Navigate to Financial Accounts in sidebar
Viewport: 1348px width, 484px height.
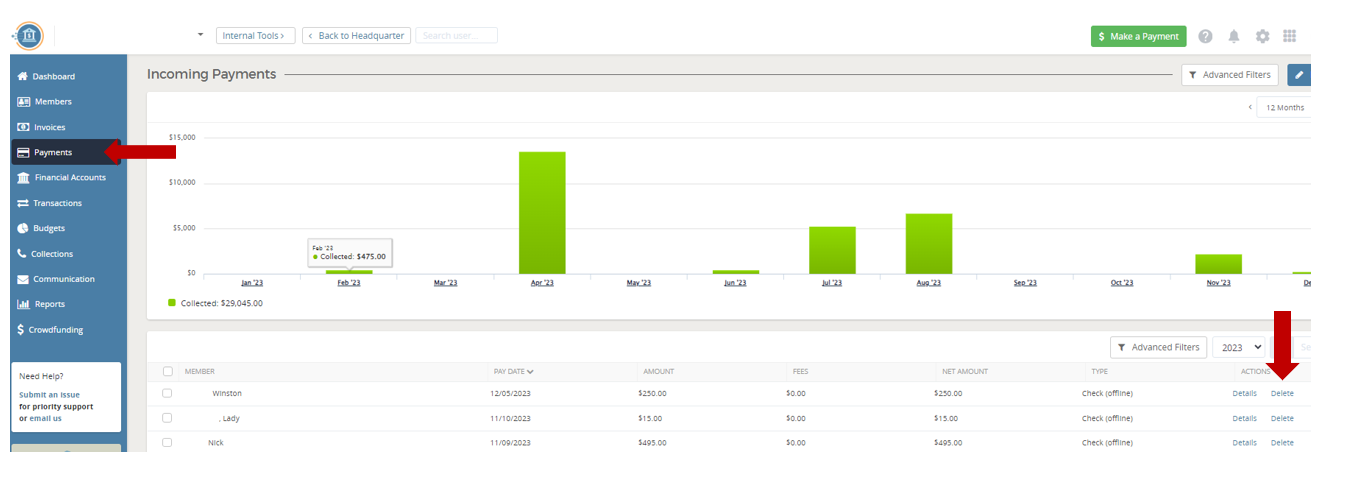tap(69, 178)
